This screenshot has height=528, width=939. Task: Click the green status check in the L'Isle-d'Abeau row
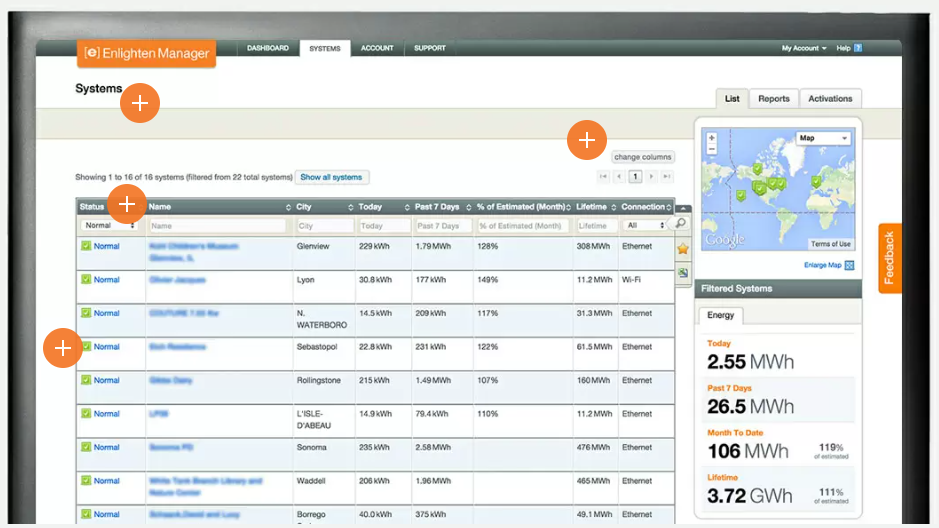[86, 413]
